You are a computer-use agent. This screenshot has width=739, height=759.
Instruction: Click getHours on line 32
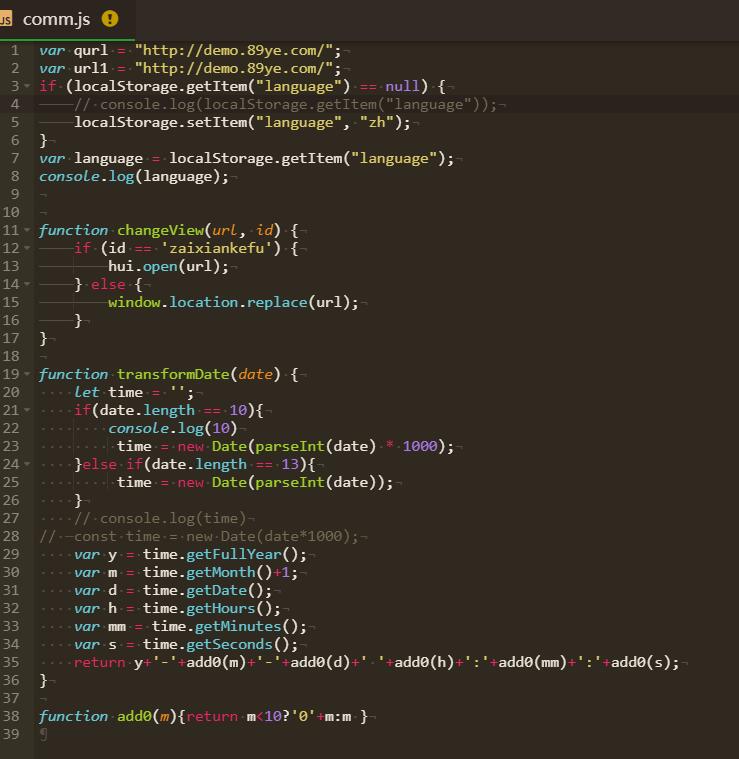pyautogui.click(x=221, y=608)
